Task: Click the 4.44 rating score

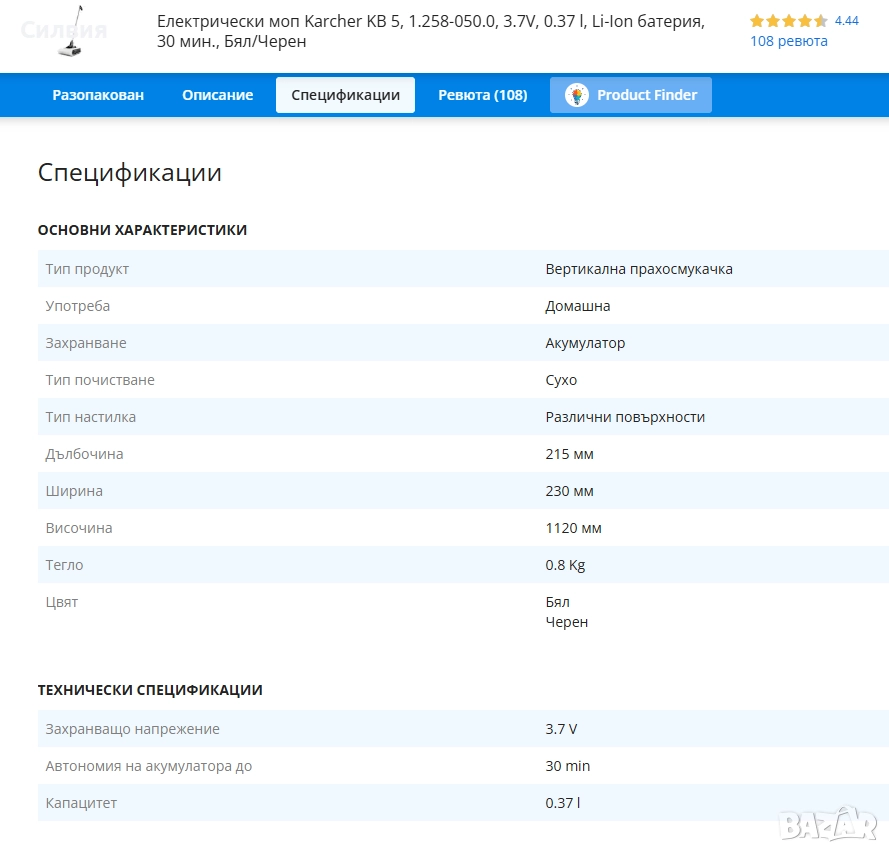Action: click(846, 21)
